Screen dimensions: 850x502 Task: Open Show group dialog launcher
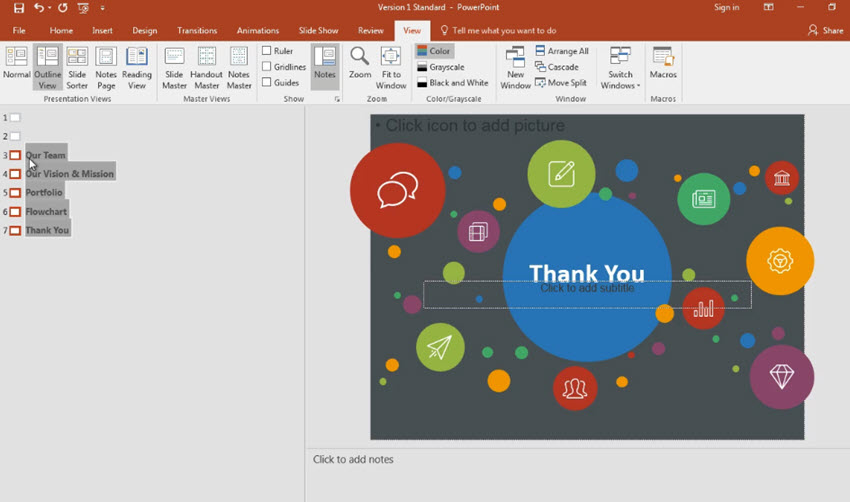point(337,99)
